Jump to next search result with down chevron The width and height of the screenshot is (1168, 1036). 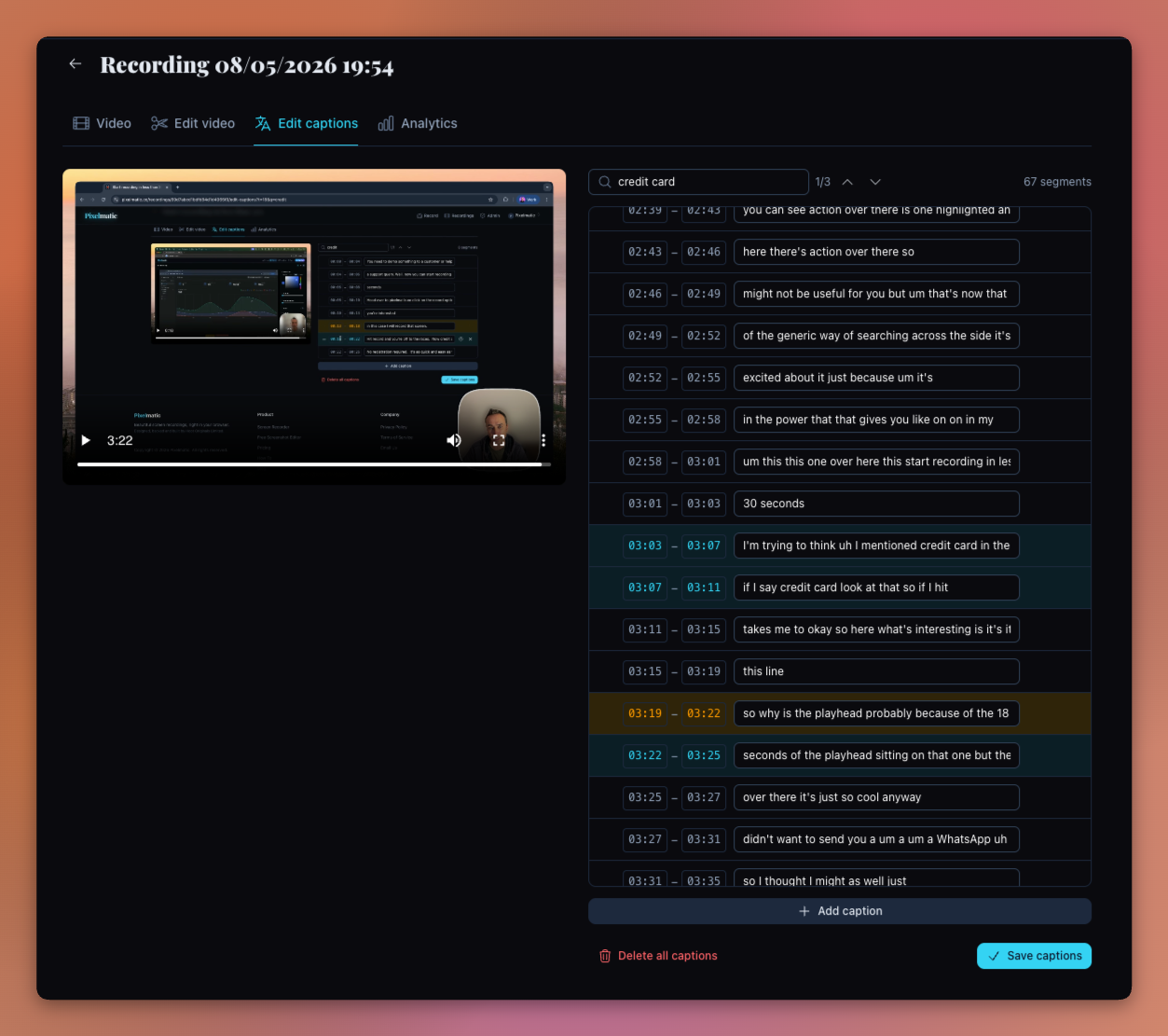(875, 182)
